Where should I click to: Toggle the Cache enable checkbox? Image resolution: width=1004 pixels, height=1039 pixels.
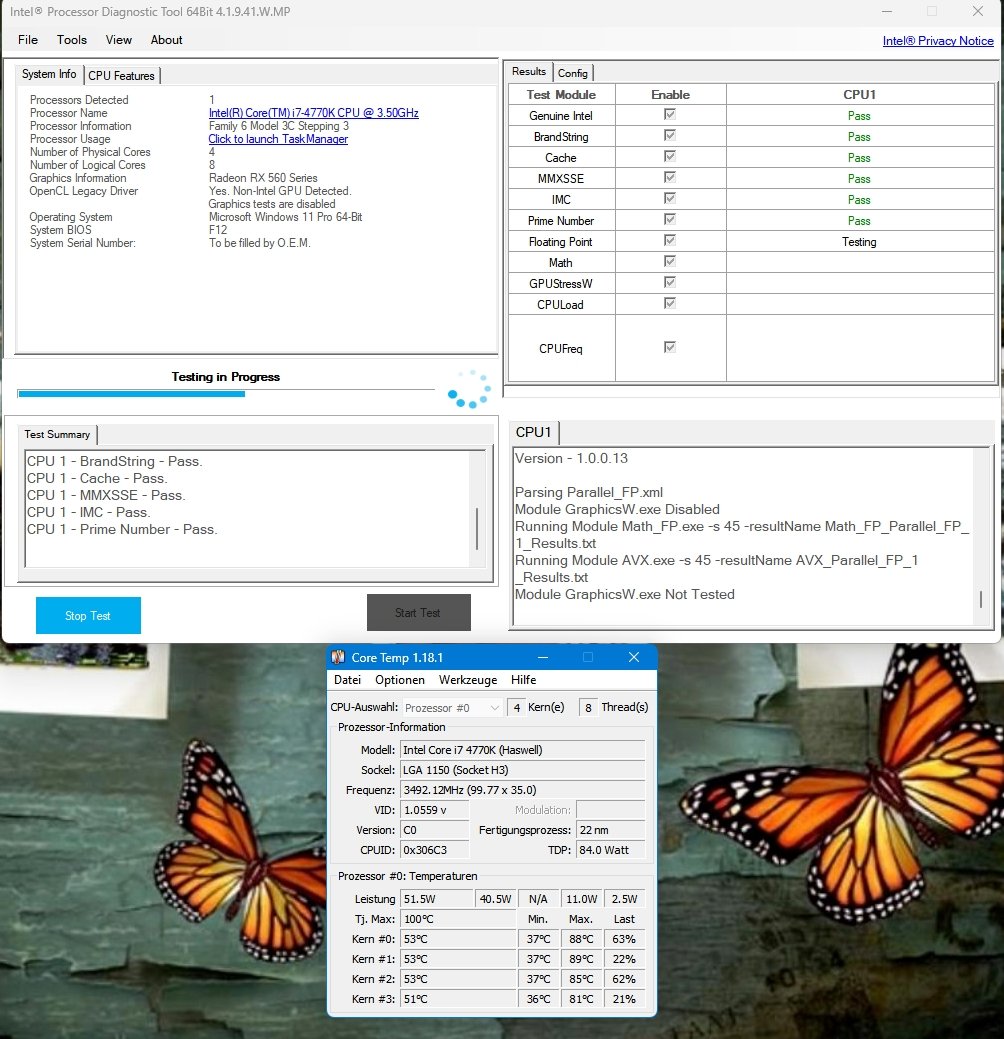670,156
